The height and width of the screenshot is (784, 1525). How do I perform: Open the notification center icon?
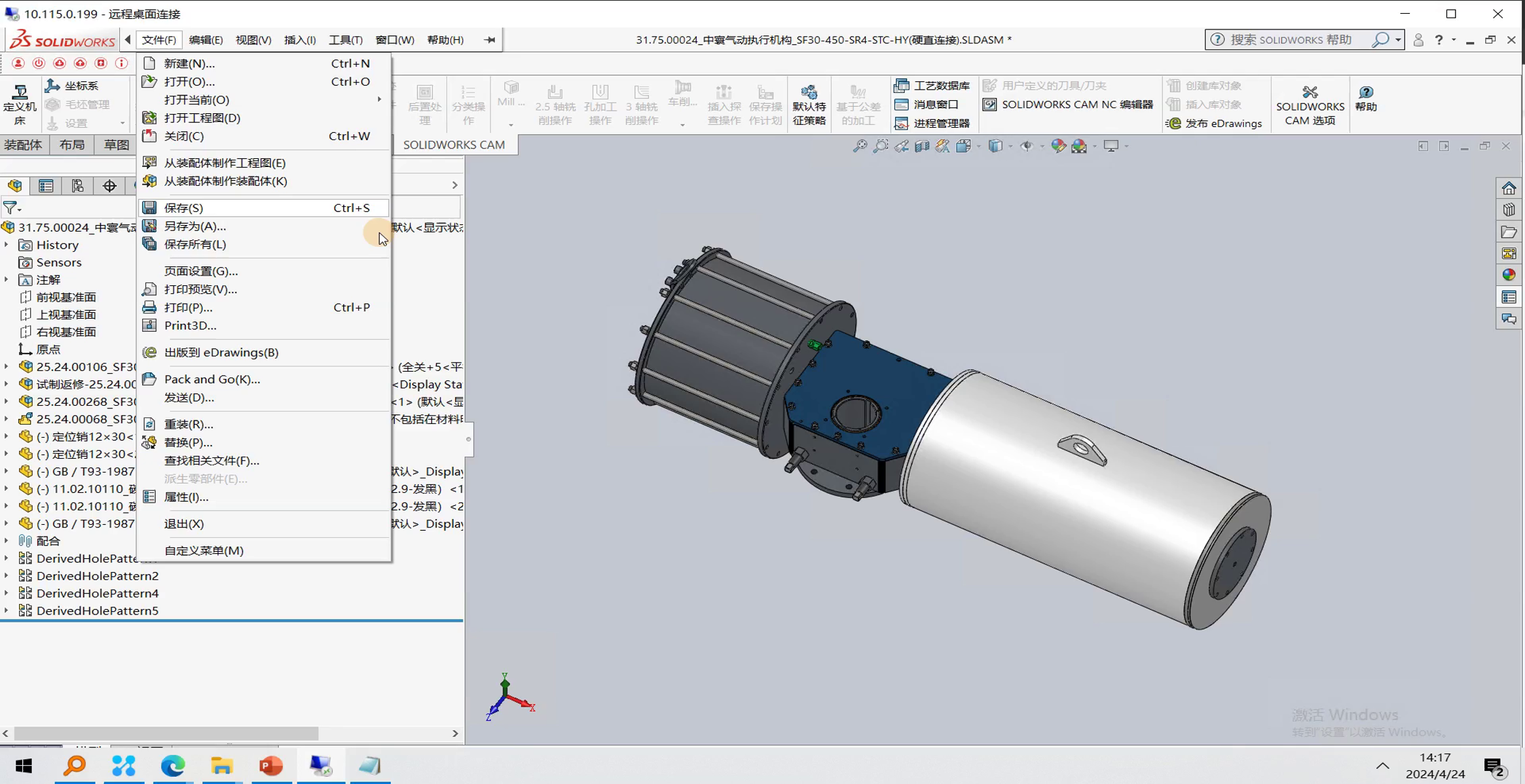pos(1495,766)
